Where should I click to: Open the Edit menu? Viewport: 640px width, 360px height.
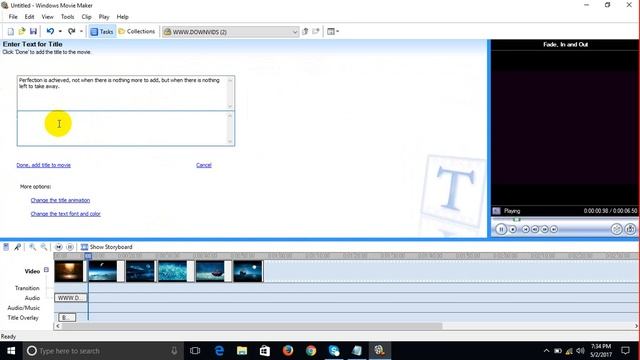pos(29,17)
